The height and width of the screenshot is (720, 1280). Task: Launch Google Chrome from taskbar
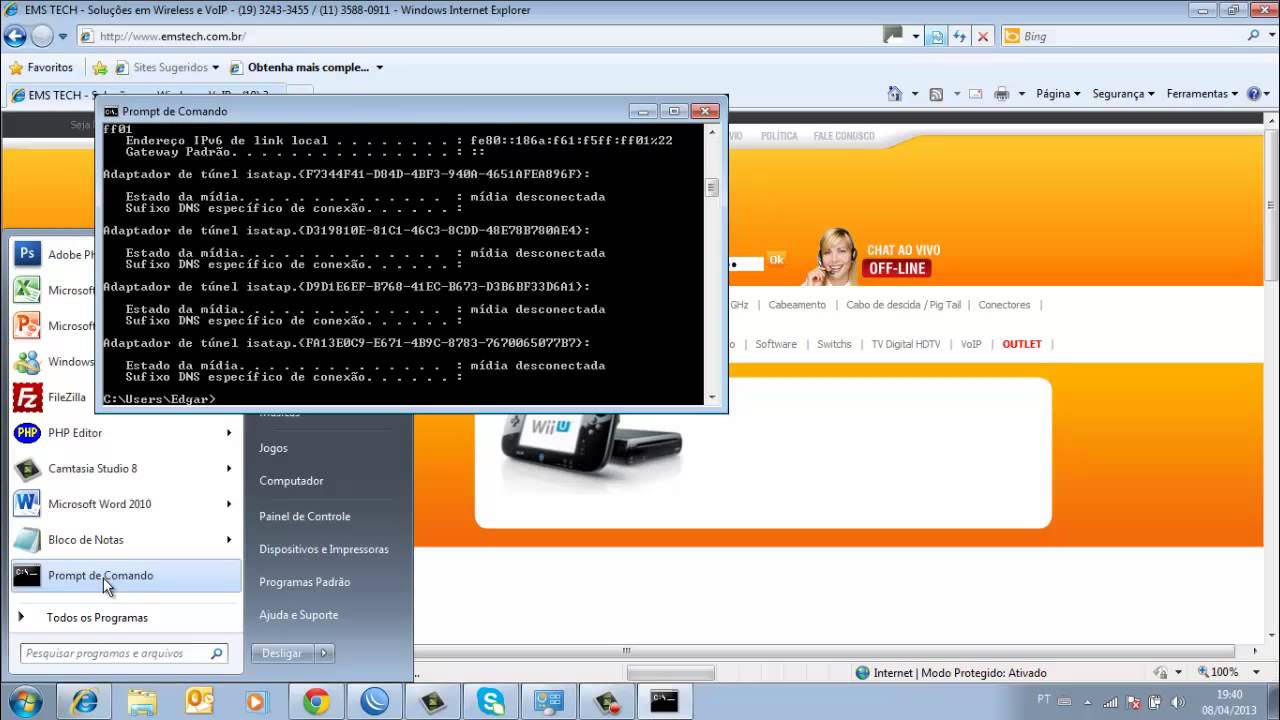pos(316,702)
